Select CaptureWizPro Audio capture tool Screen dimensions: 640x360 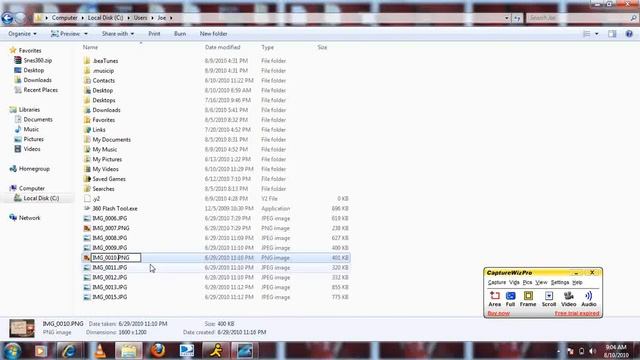[x=589, y=299]
